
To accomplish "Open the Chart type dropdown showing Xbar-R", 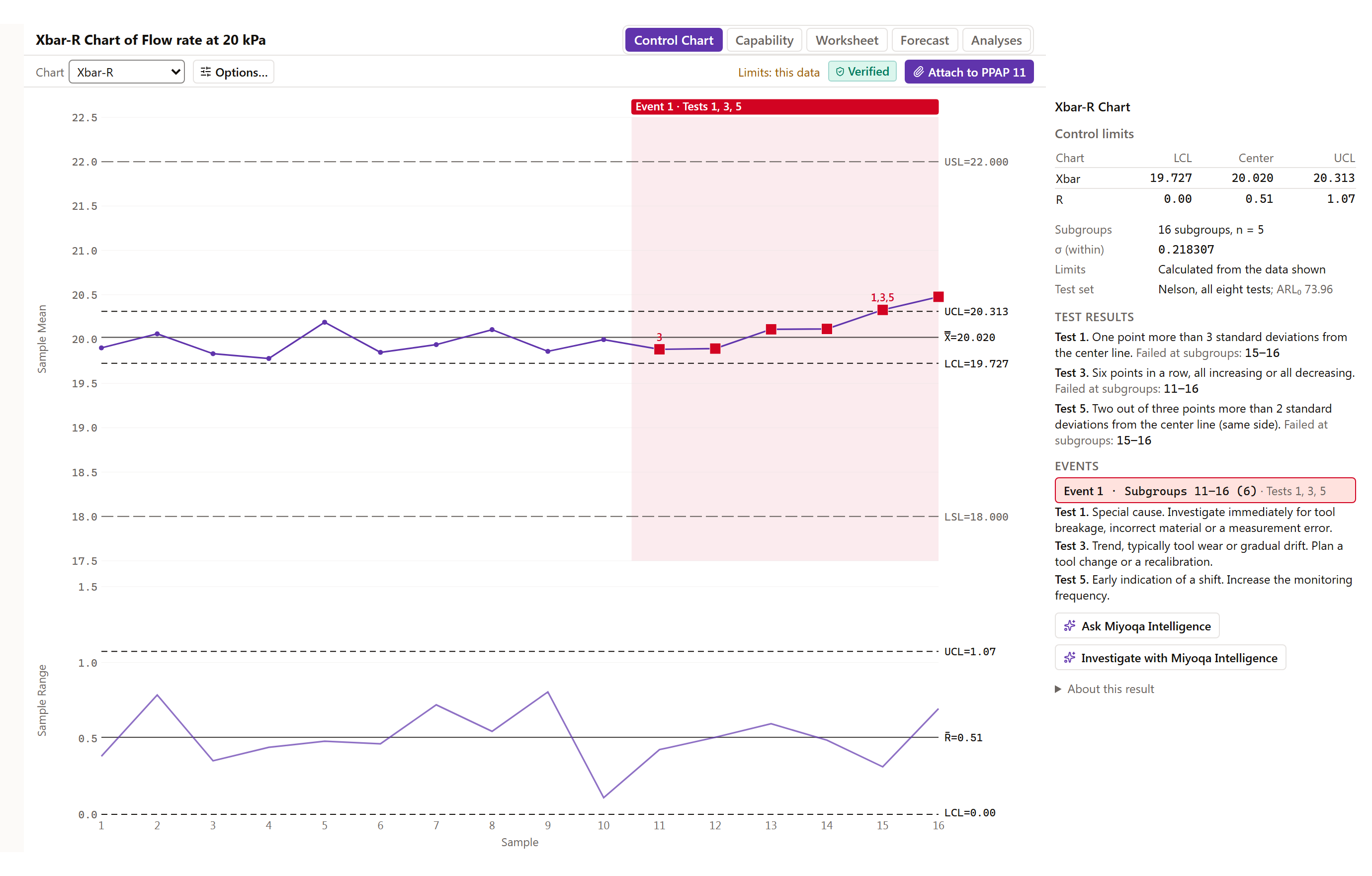I will 126,72.
